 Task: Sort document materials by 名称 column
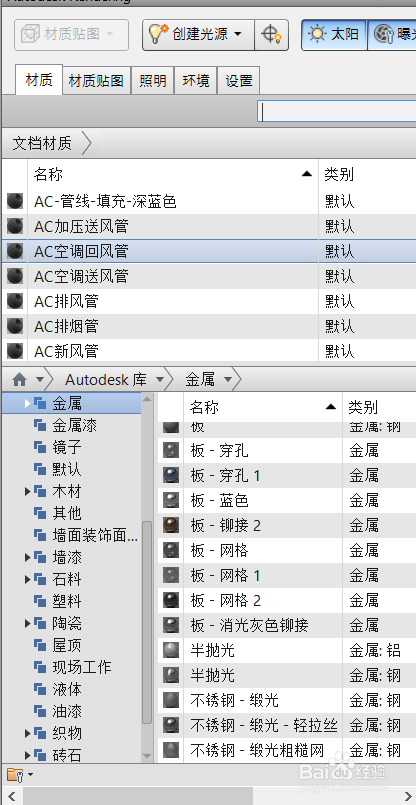point(173,175)
